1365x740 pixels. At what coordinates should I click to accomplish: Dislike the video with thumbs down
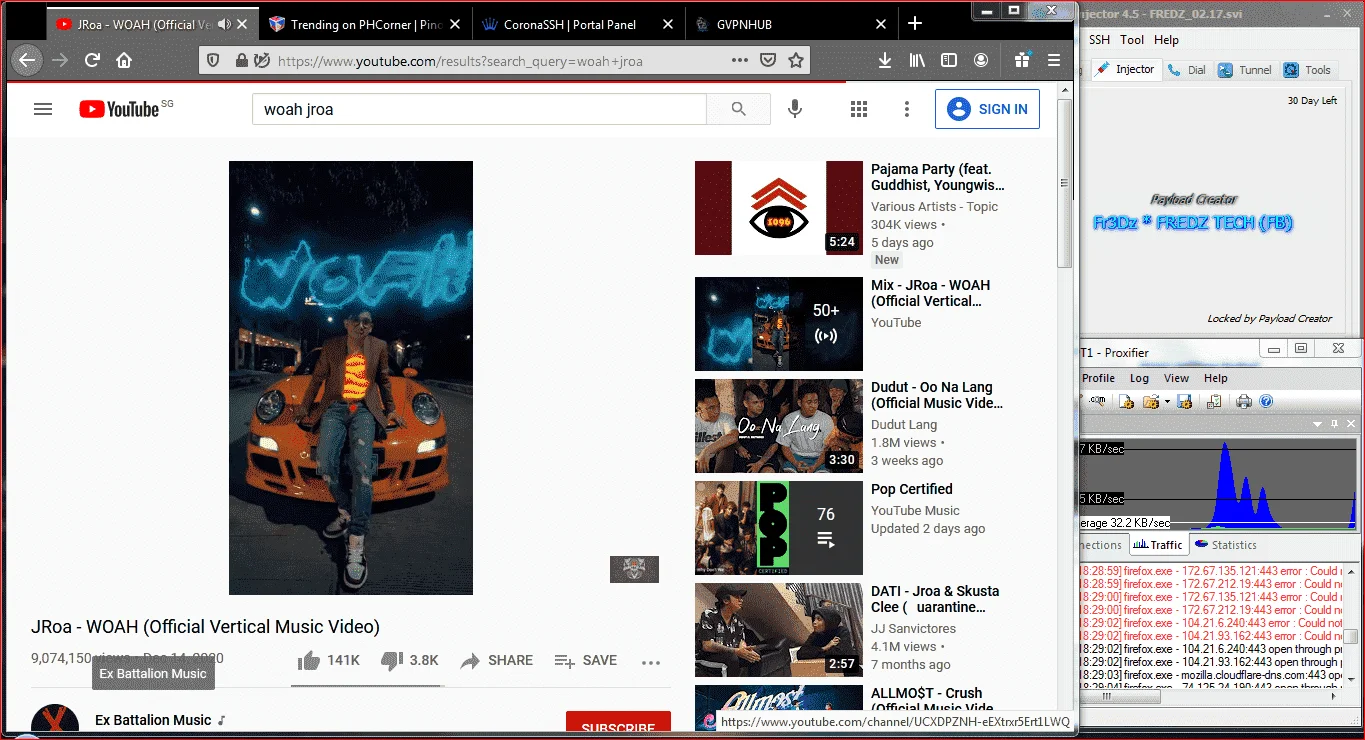[x=392, y=660]
